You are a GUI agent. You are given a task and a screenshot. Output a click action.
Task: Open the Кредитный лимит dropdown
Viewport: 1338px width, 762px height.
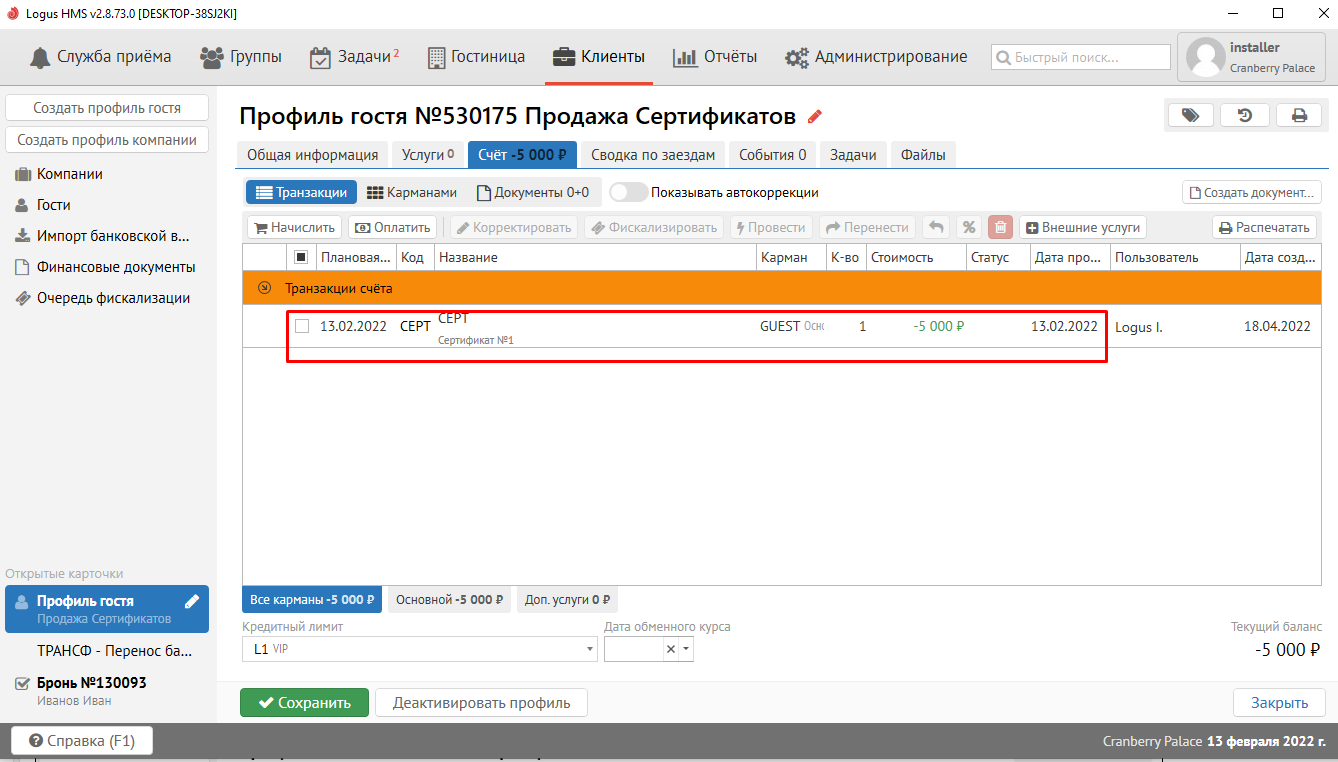(x=589, y=649)
